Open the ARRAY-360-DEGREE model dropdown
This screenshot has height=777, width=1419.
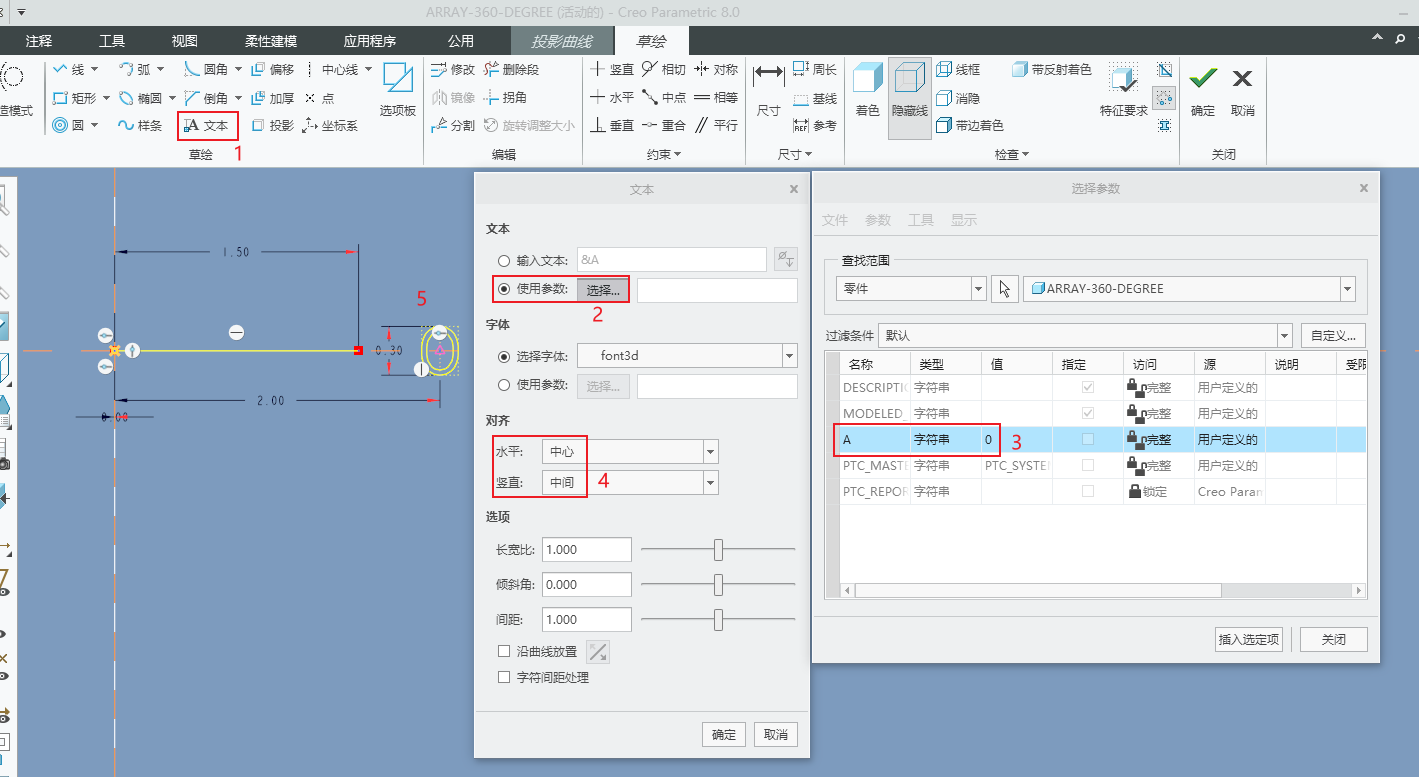point(1348,289)
